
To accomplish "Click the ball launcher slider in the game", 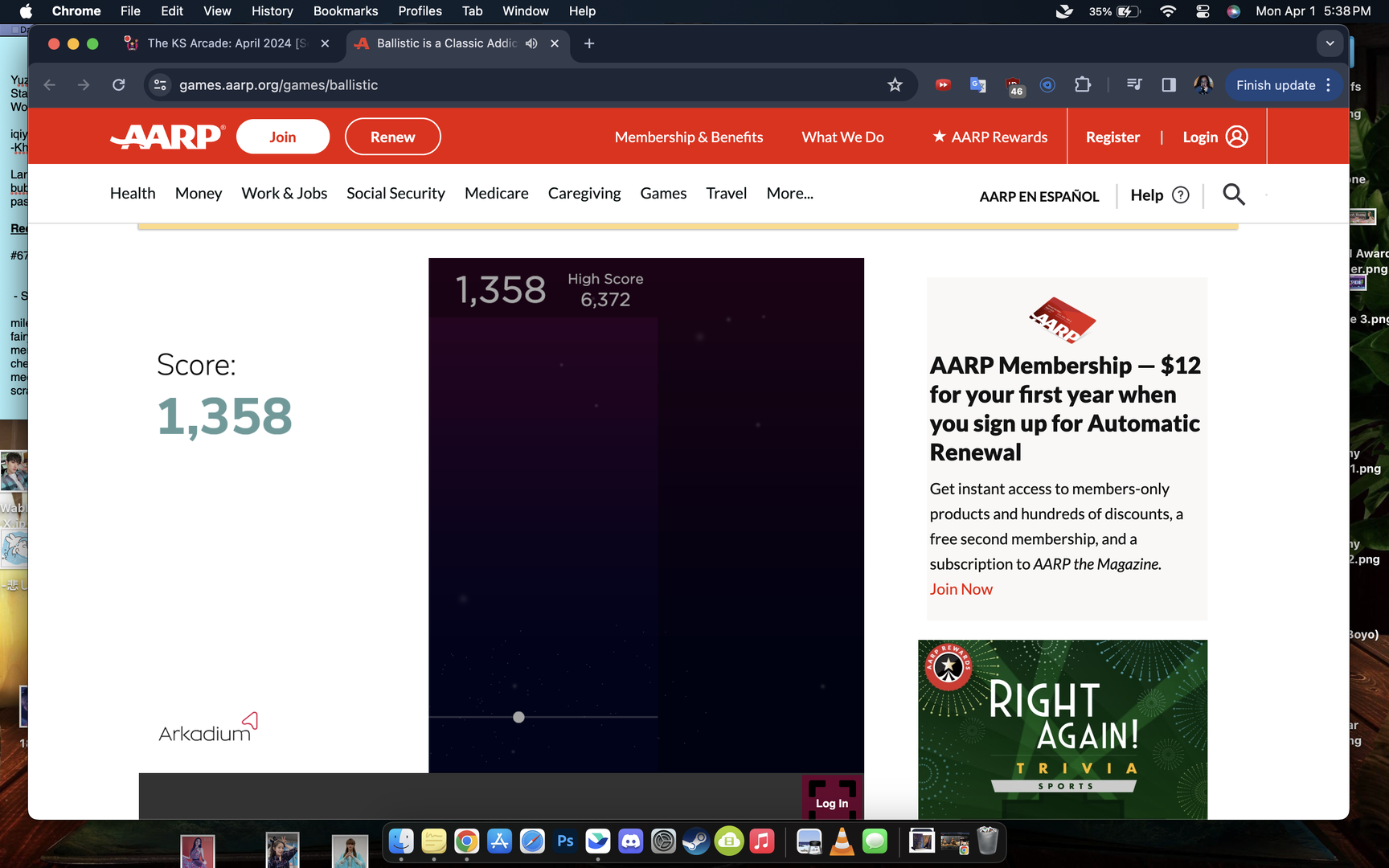I will (518, 717).
